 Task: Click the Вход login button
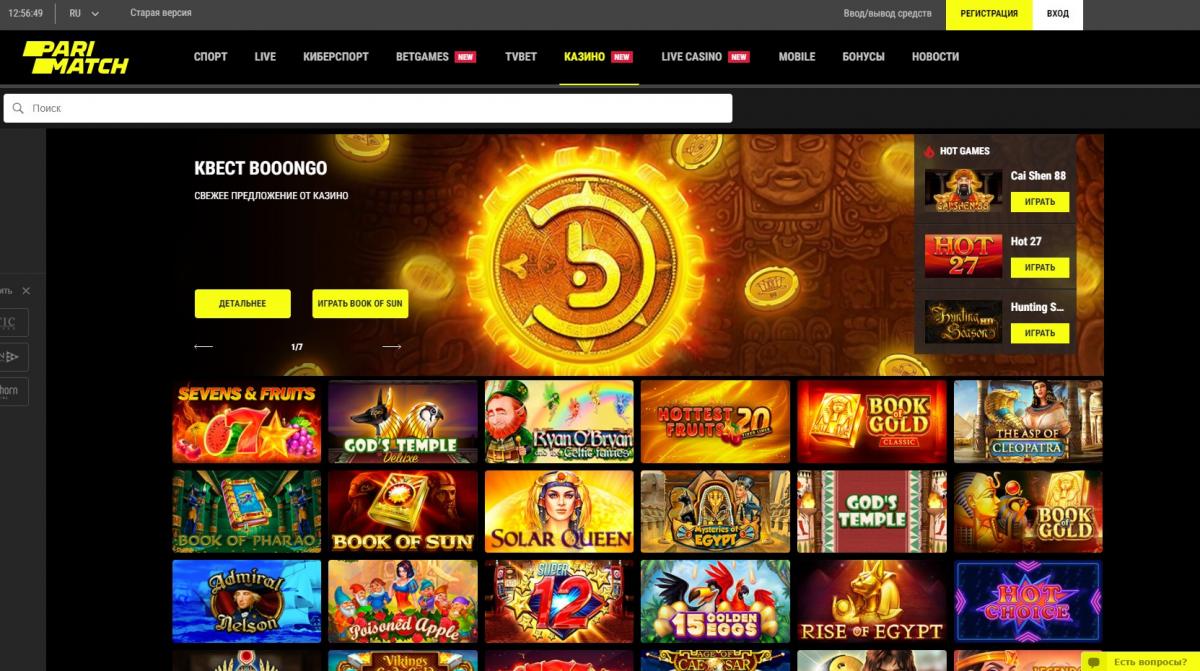coord(1058,14)
